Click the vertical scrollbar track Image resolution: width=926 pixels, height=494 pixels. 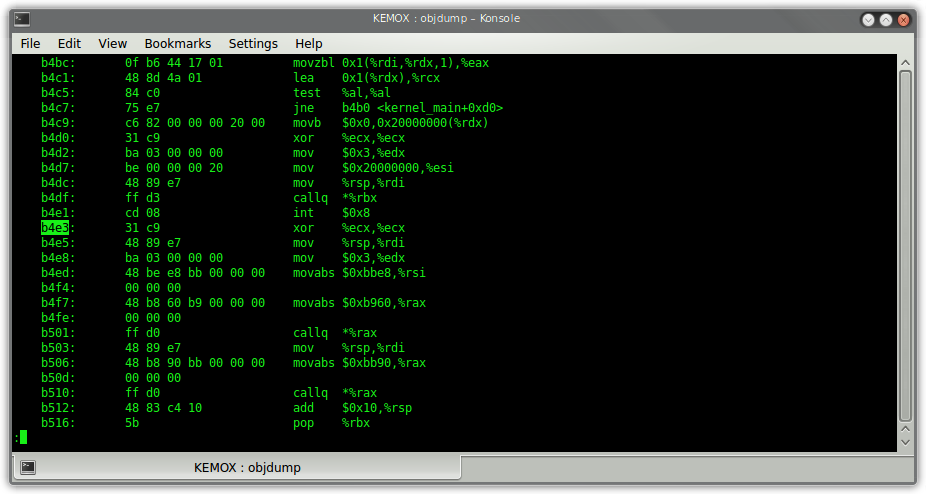pos(905,245)
